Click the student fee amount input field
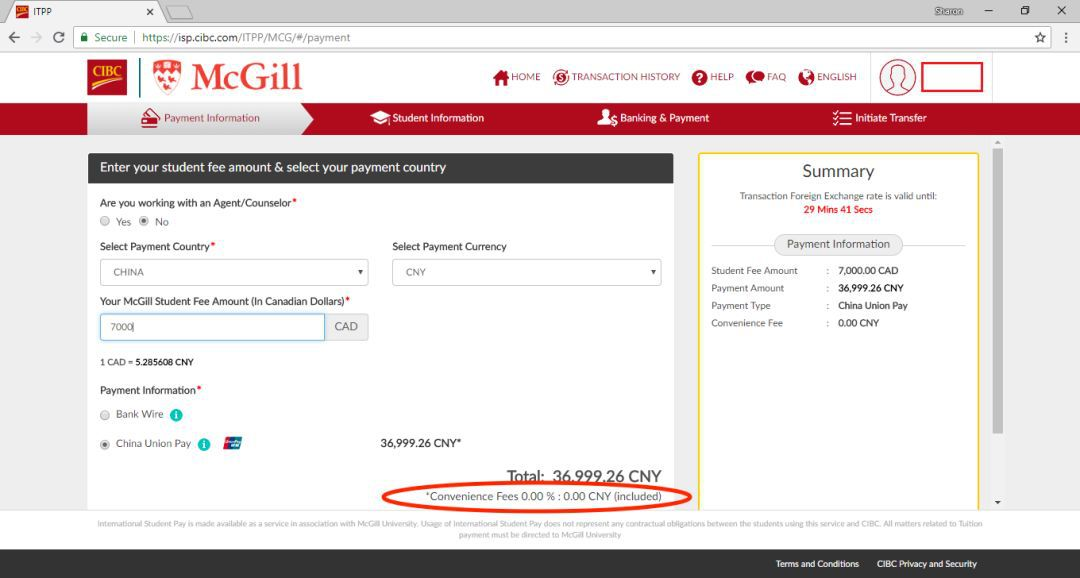The image size is (1080, 578). point(212,327)
